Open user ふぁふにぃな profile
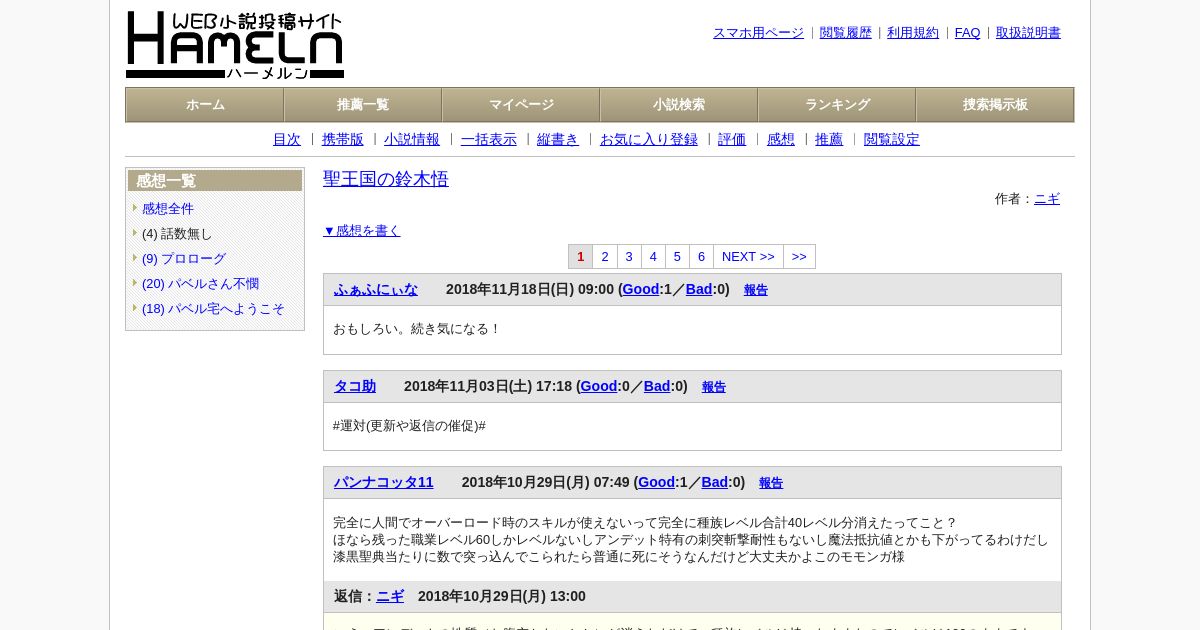The width and height of the screenshot is (1200, 630). 376,290
